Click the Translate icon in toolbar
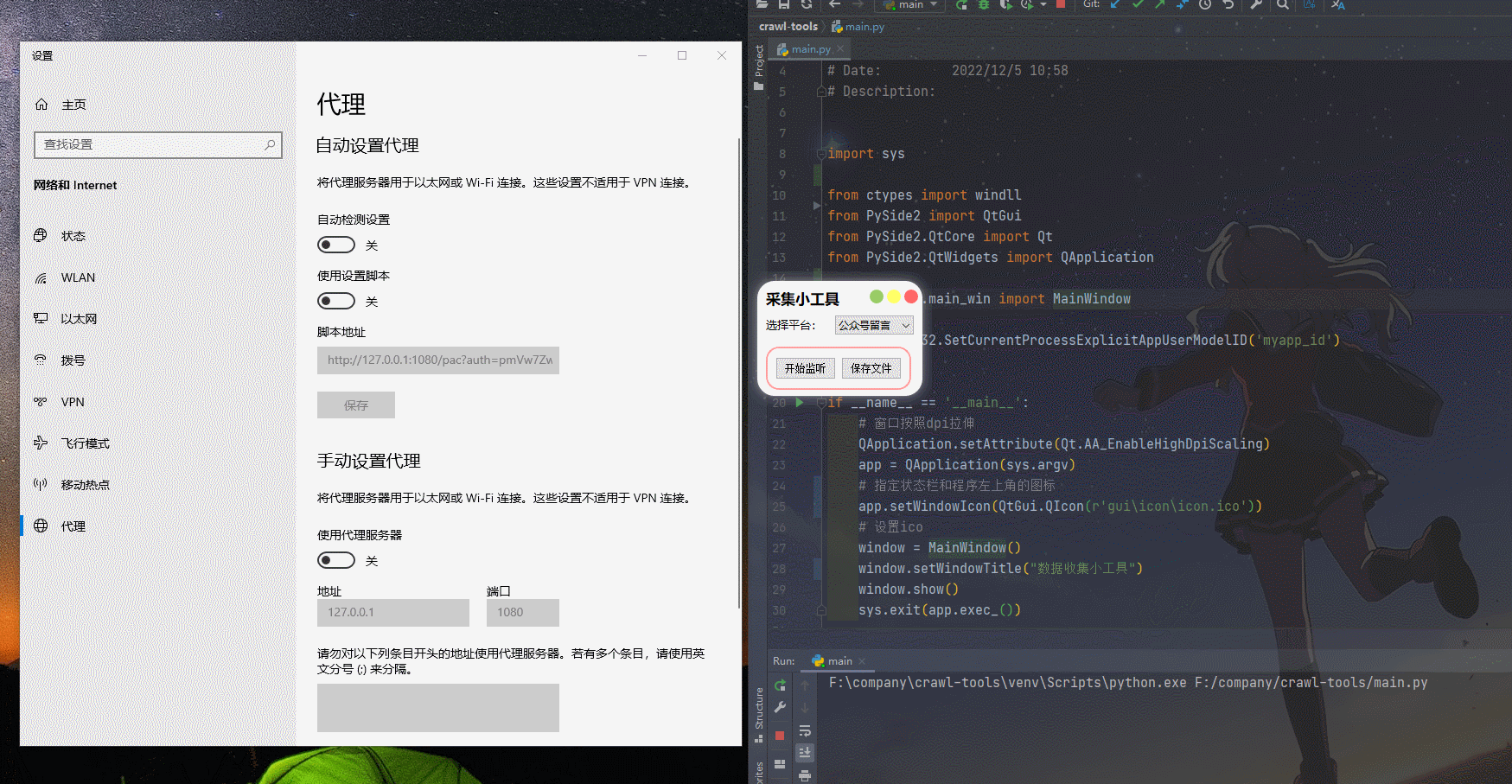This screenshot has height=784, width=1512. (1337, 4)
